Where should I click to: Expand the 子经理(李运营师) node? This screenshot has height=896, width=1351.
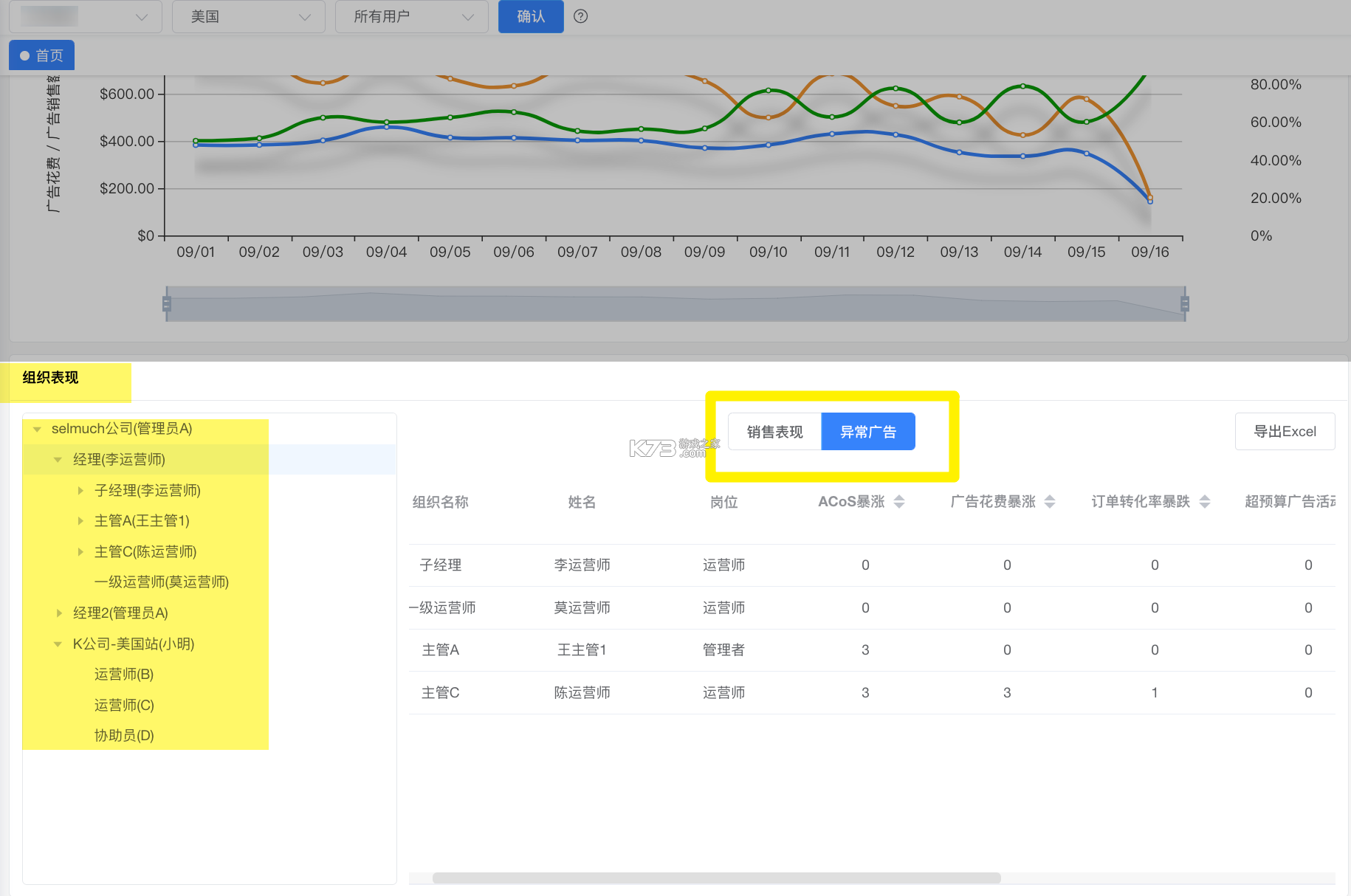point(80,491)
